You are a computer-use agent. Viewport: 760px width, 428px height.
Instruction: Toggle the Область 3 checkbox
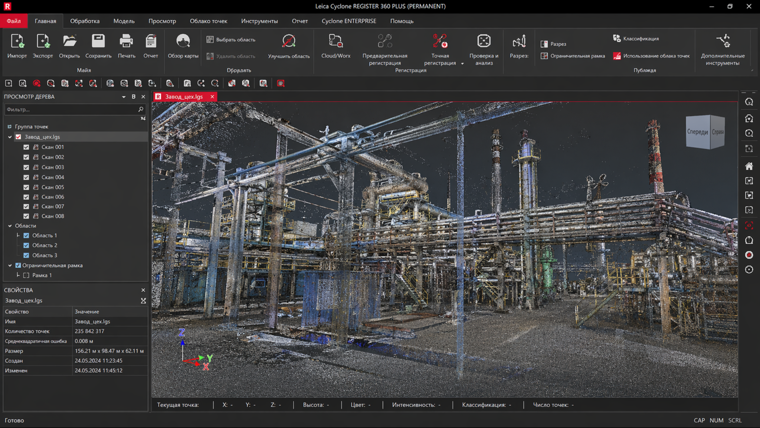click(26, 255)
